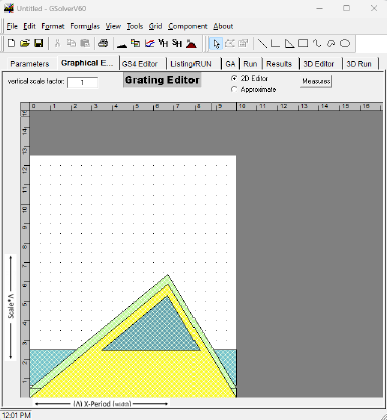This screenshot has height=420, width=387.
Task: Click the vertical scale factor field
Action: pos(82,82)
